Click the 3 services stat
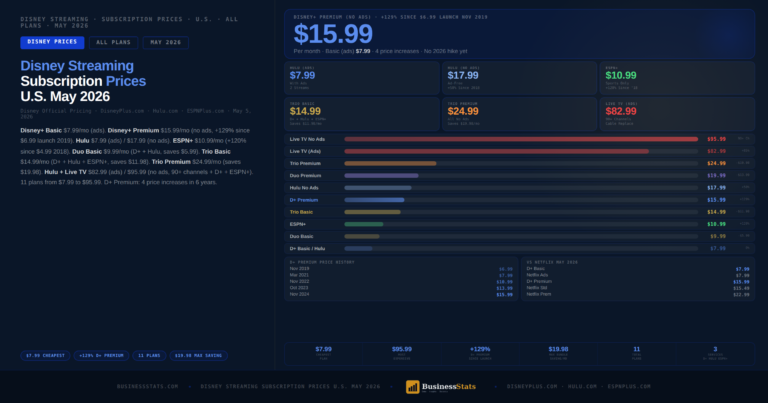Viewport: 768px width, 403px height. (715, 353)
